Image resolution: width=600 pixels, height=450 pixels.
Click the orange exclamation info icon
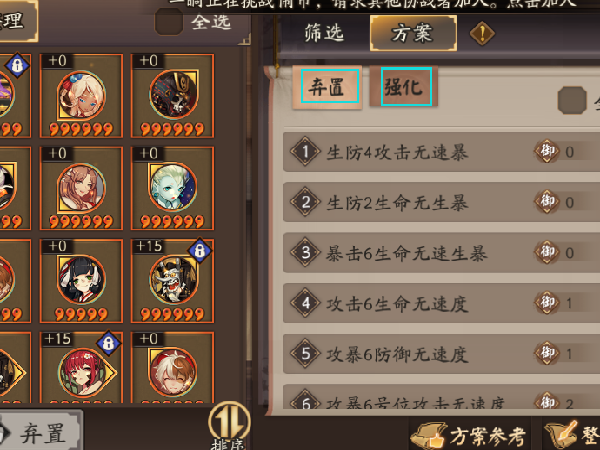click(x=482, y=34)
